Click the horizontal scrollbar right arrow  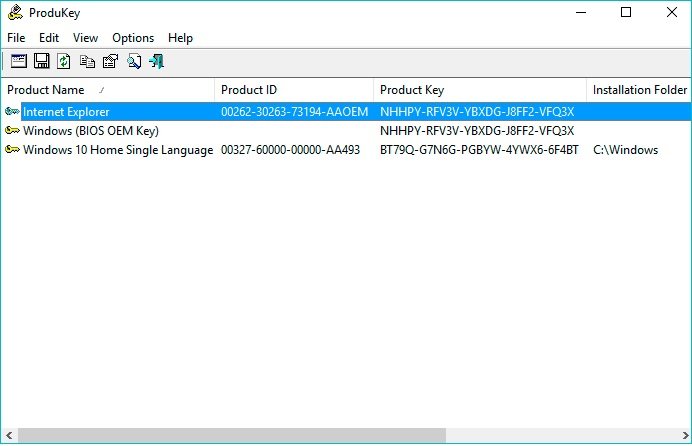[682, 436]
